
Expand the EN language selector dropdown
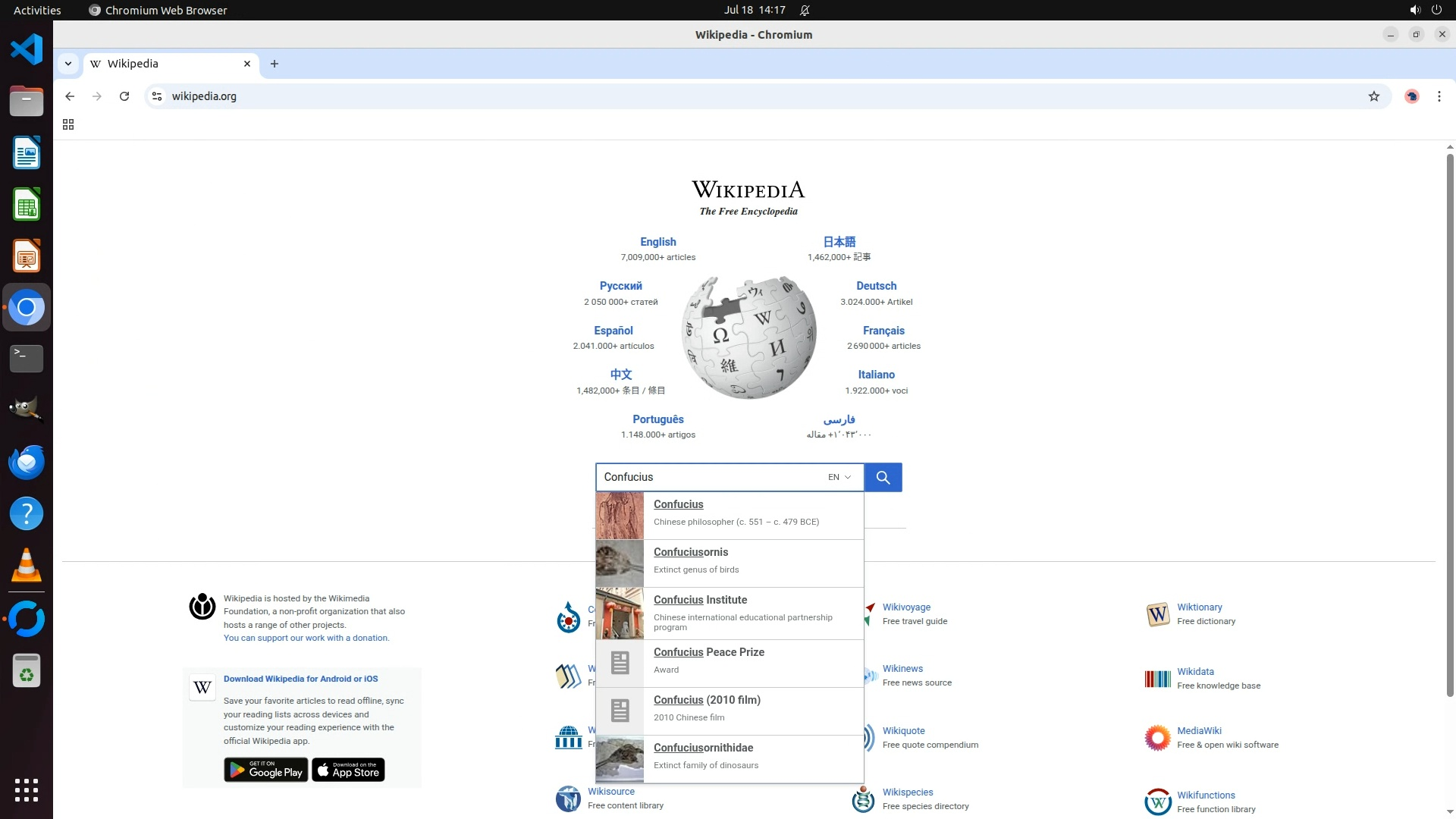pos(839,477)
